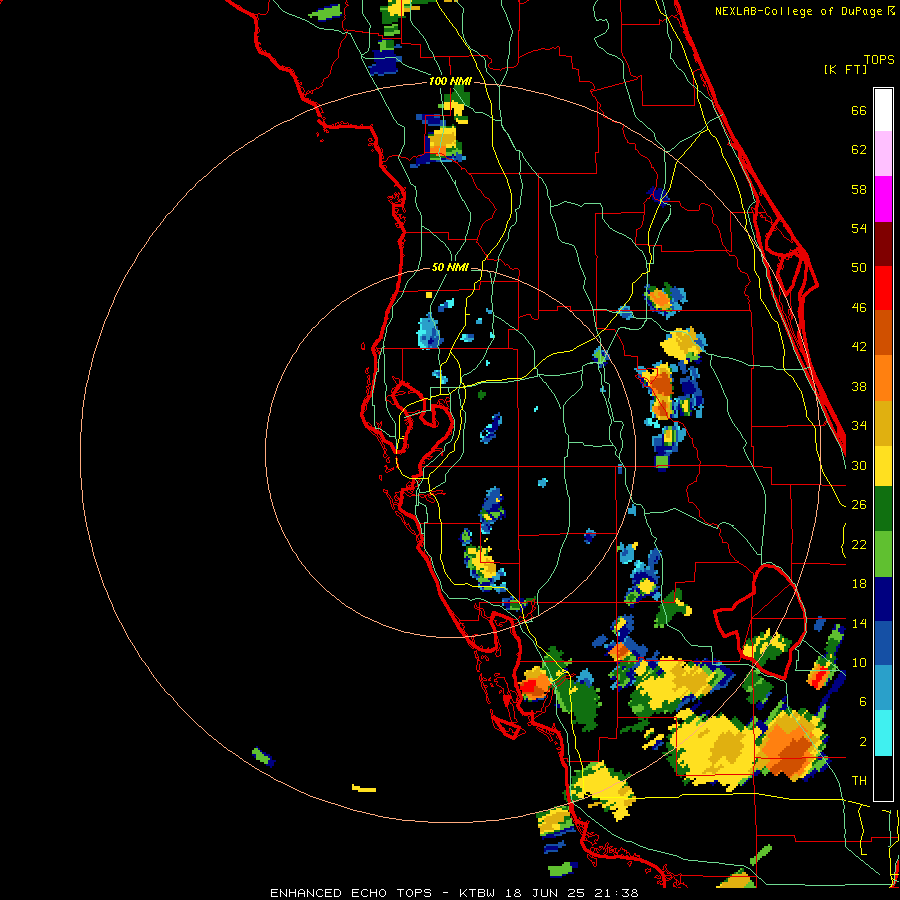Click the light pink legend swatch

point(883,154)
